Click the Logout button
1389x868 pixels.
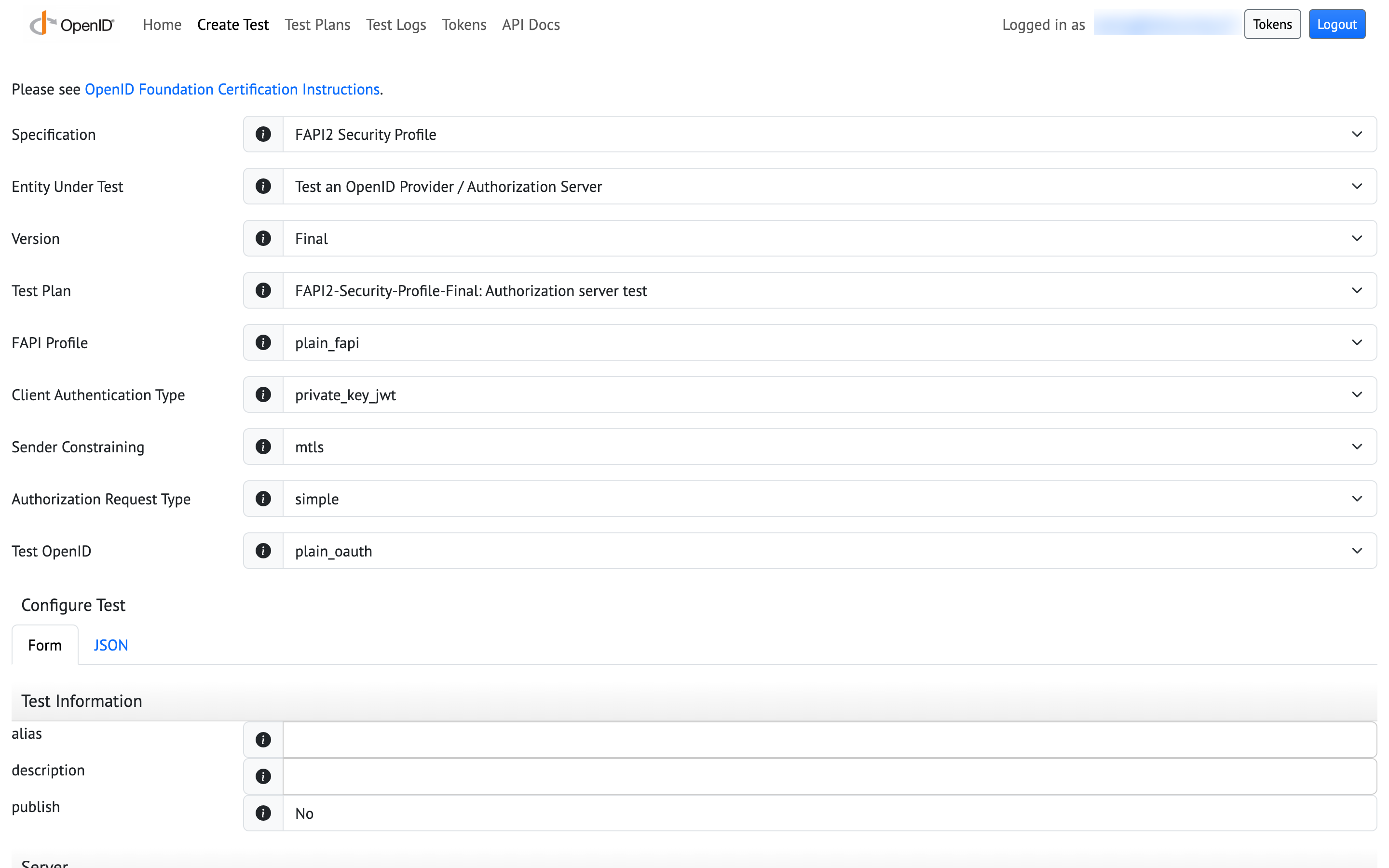click(1337, 24)
